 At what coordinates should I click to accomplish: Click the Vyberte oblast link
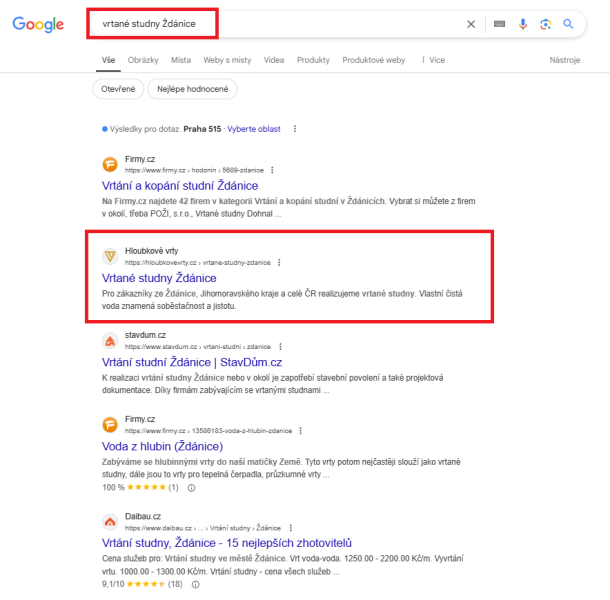pos(254,129)
